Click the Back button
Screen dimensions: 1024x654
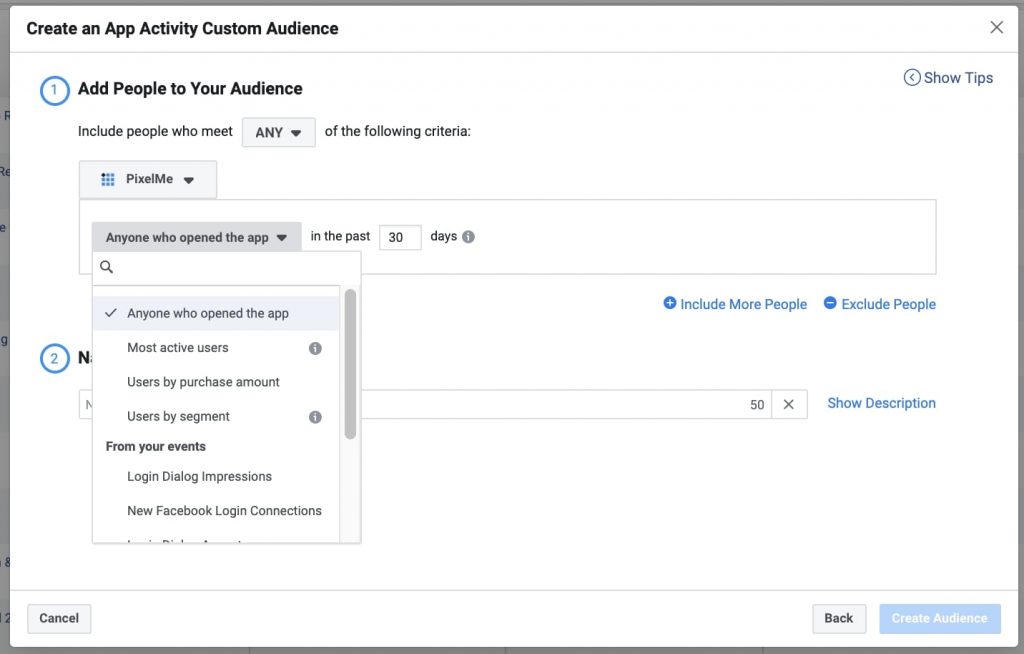coord(838,618)
